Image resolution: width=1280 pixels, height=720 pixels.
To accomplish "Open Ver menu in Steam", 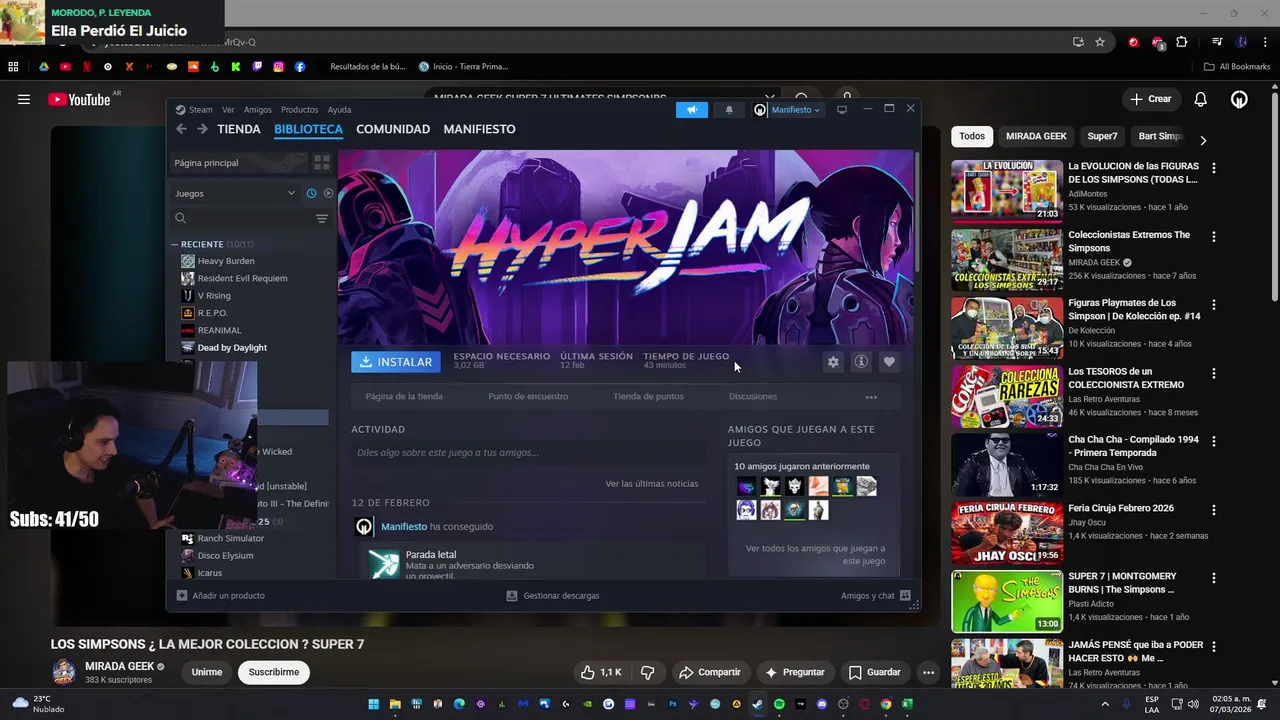I will tap(228, 110).
